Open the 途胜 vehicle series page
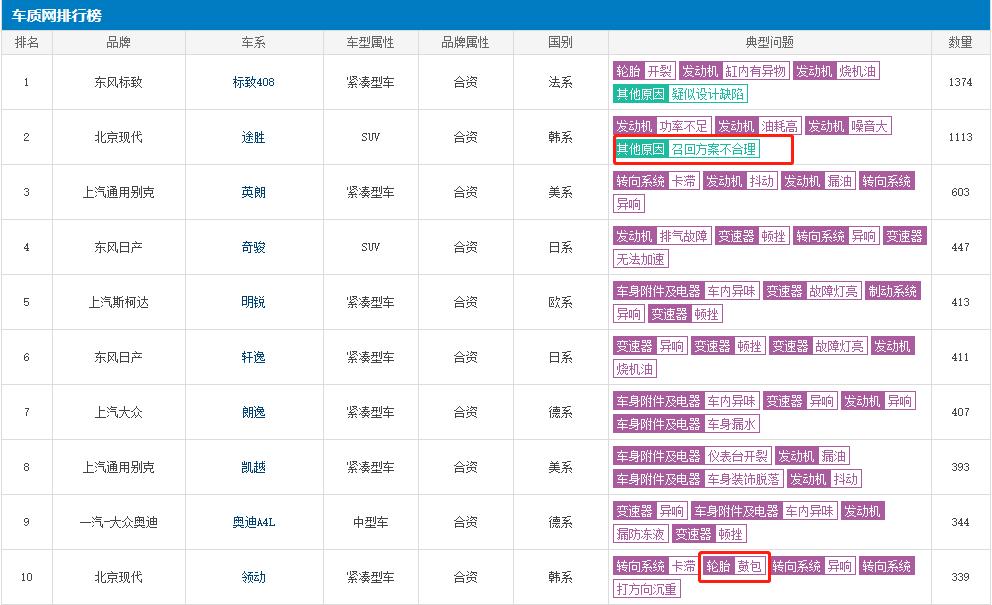This screenshot has height=605, width=992. 252,137
